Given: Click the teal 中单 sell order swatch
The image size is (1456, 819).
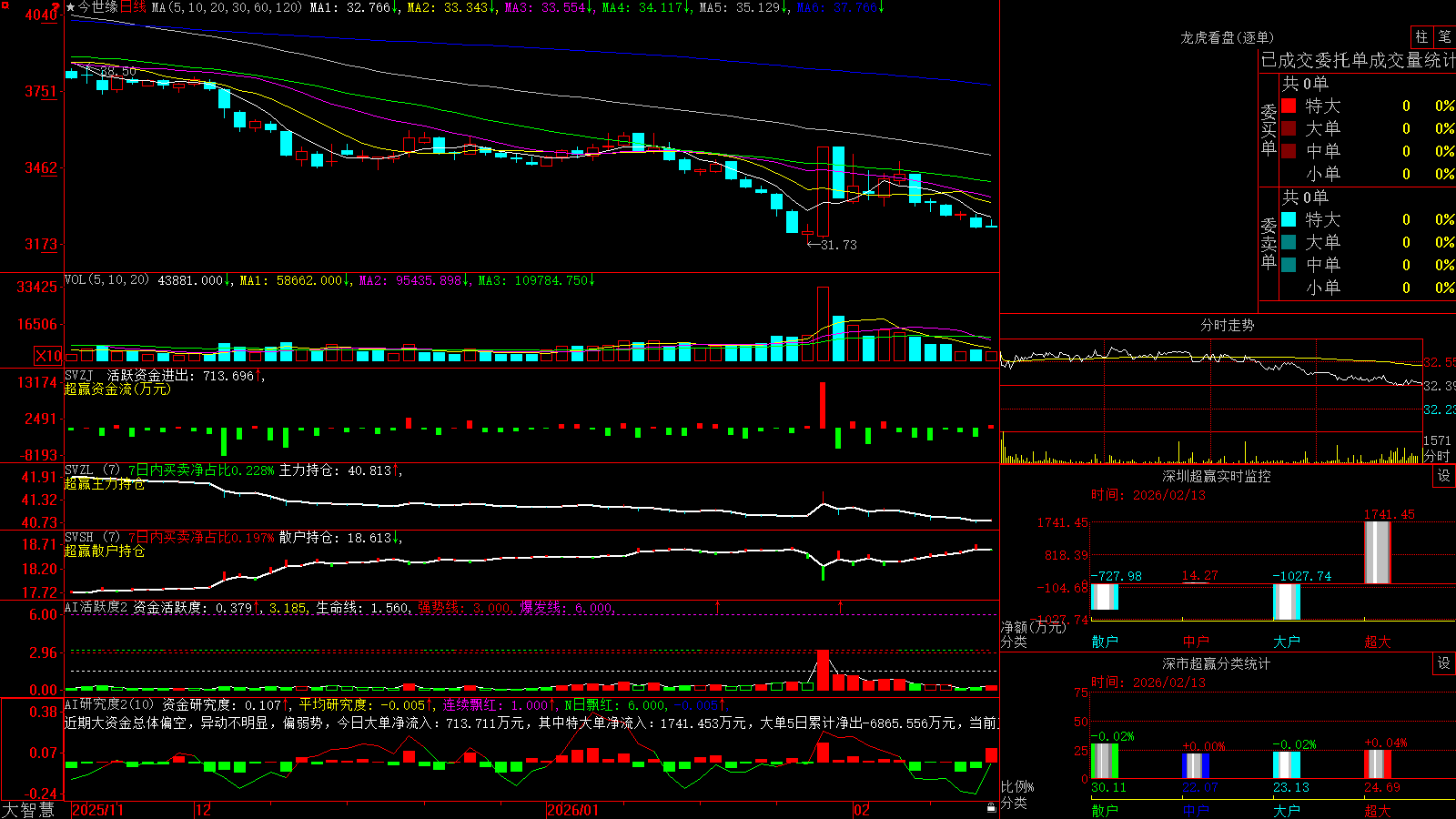Looking at the screenshot, I should point(1289,265).
